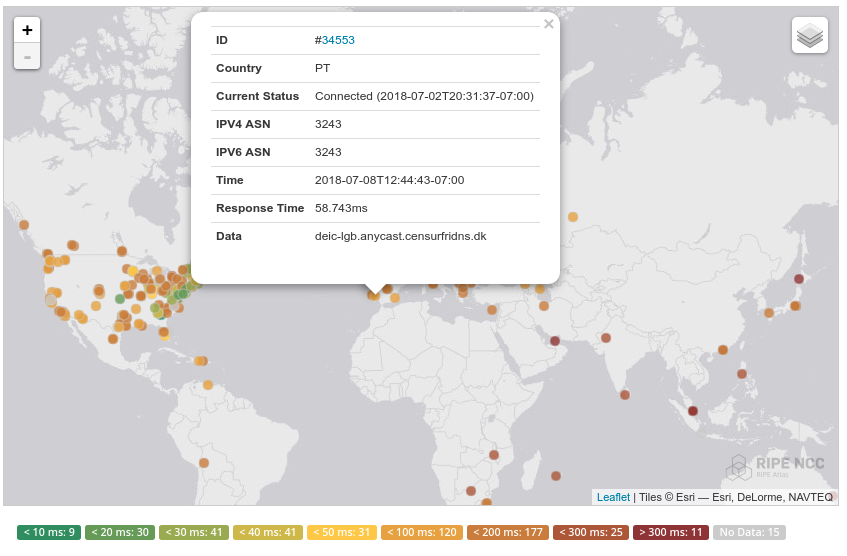Viewport: 847px width, 556px height.
Task: Close the probe info popup
Action: [x=549, y=24]
